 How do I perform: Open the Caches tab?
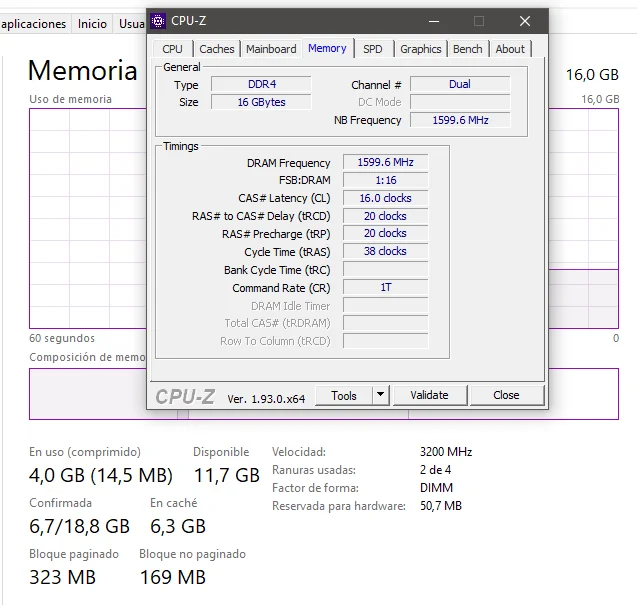(x=217, y=49)
